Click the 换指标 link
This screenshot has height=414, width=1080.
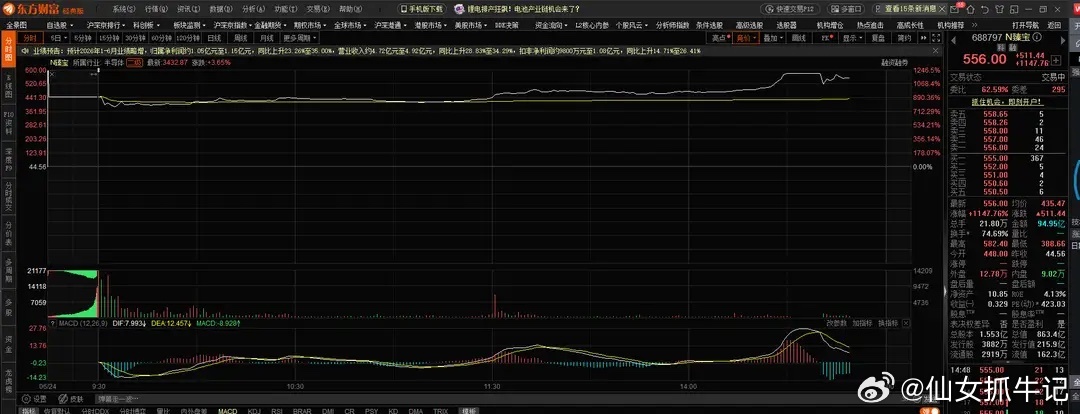pos(889,322)
